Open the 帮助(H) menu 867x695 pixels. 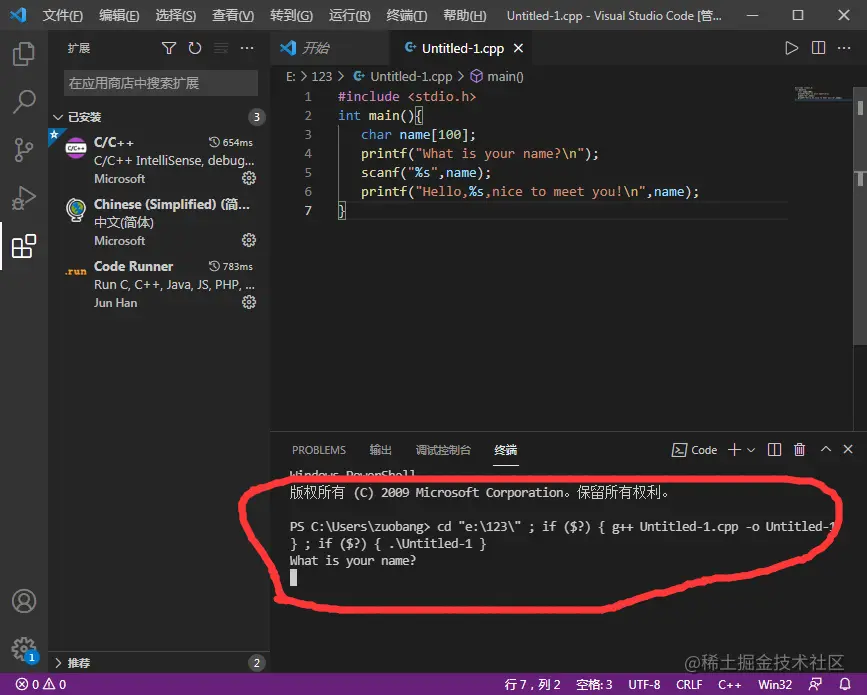pyautogui.click(x=464, y=15)
